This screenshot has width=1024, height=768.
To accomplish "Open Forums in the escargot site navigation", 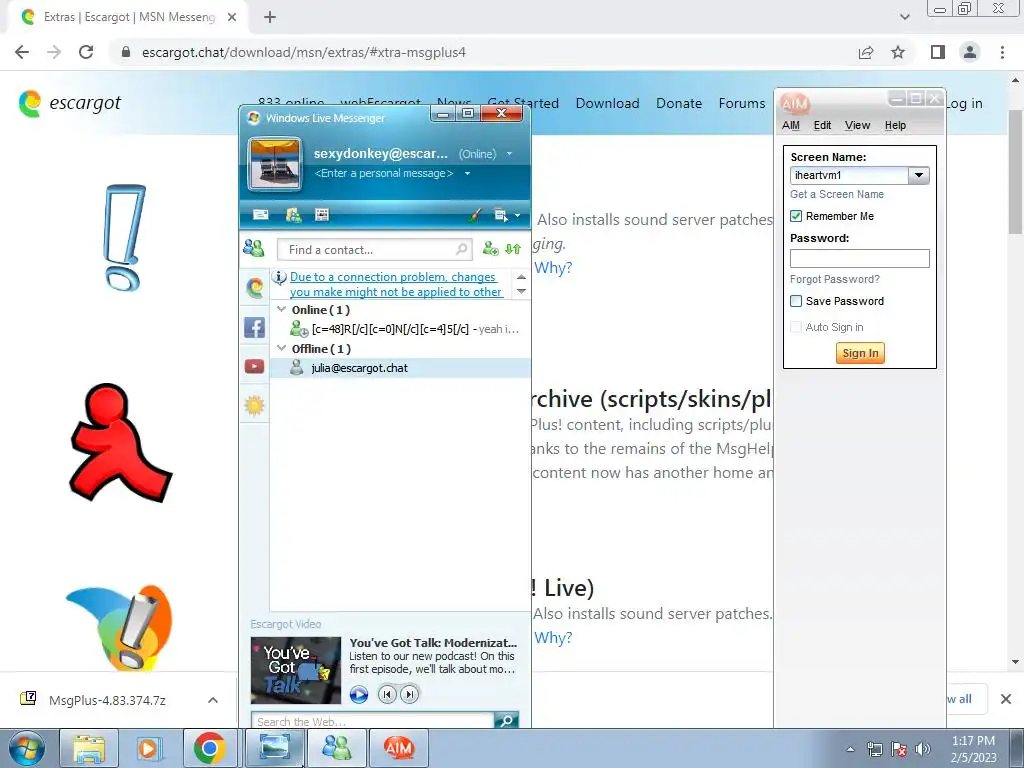I will click(x=742, y=103).
